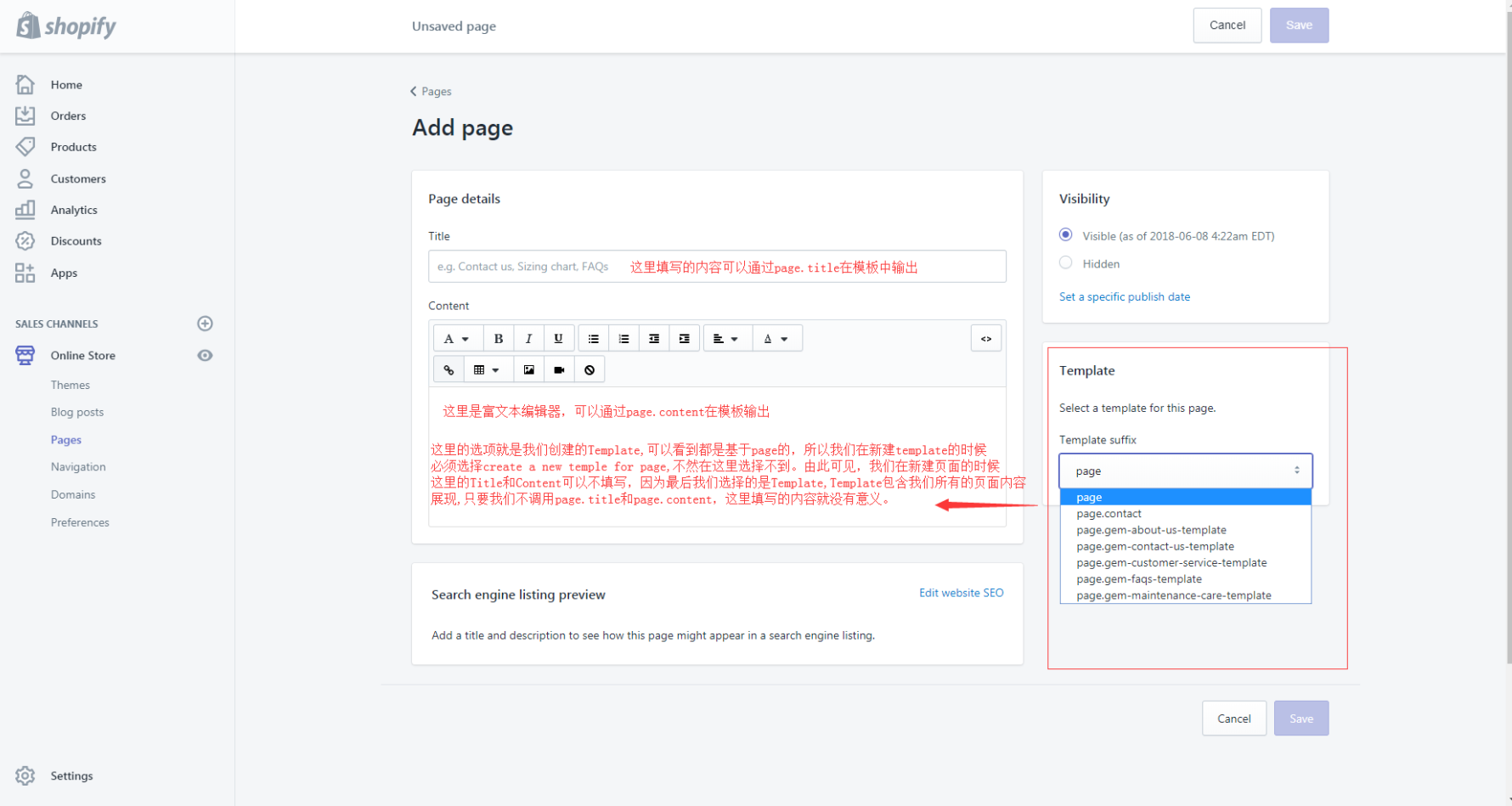Click the Orders inbox icon

point(25,116)
